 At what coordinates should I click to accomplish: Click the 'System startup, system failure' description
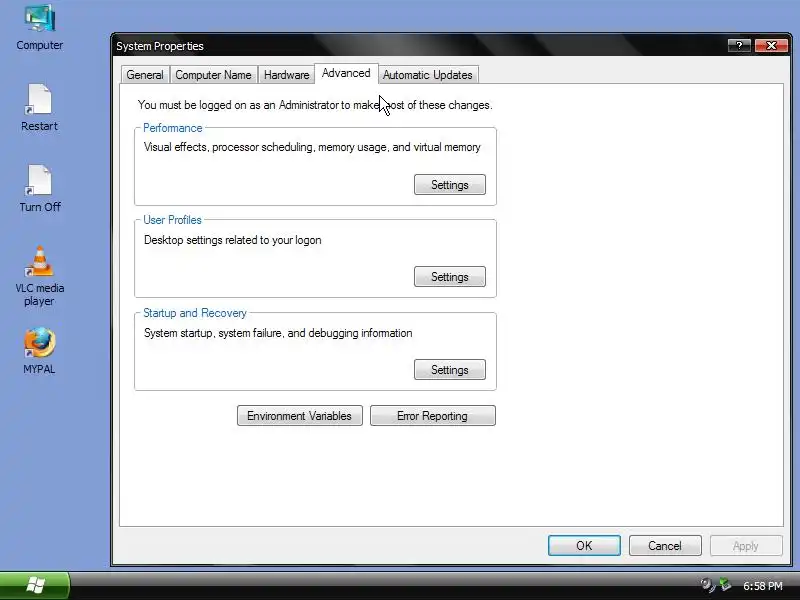click(x=278, y=333)
